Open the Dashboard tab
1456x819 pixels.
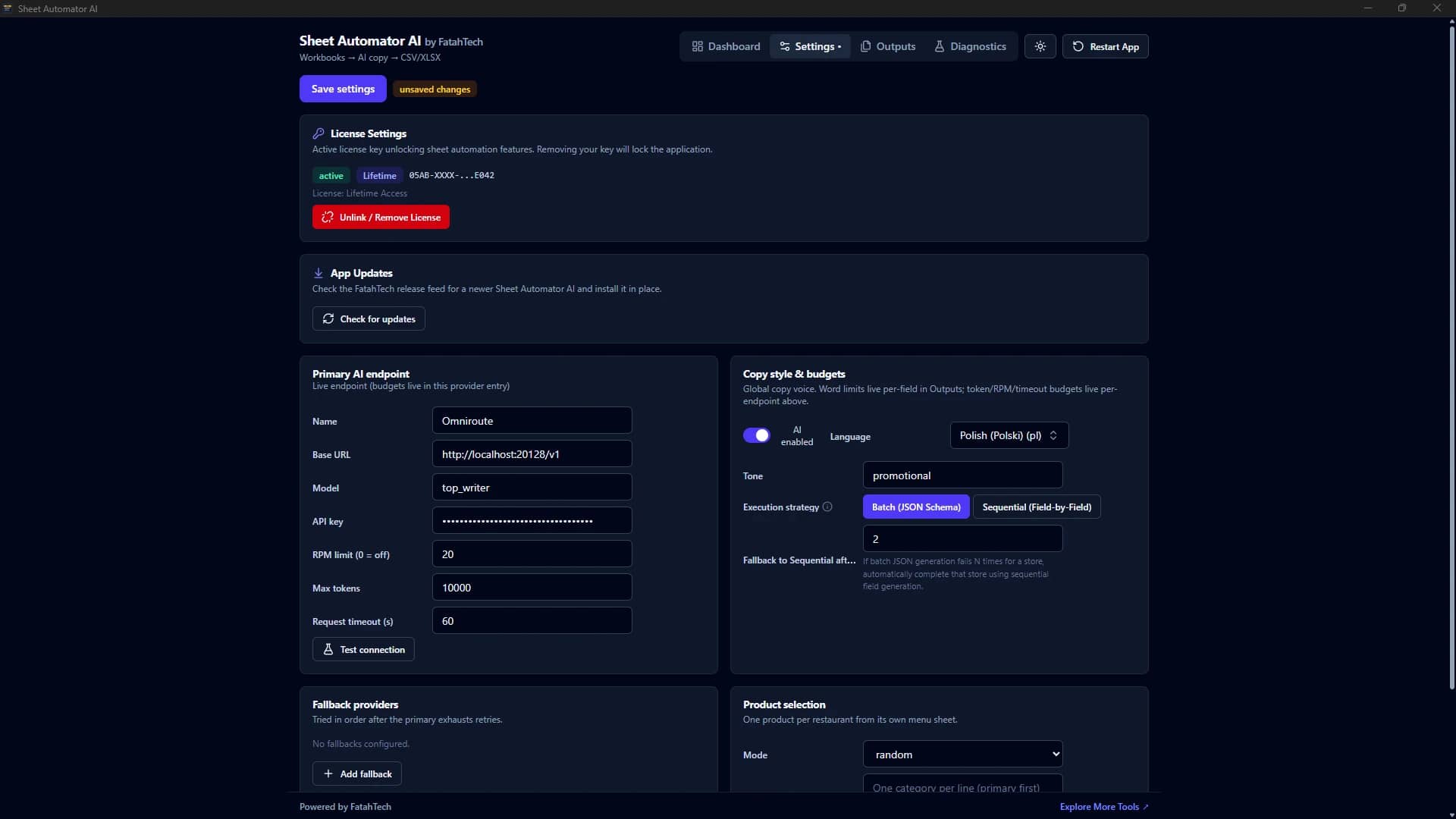(x=726, y=46)
